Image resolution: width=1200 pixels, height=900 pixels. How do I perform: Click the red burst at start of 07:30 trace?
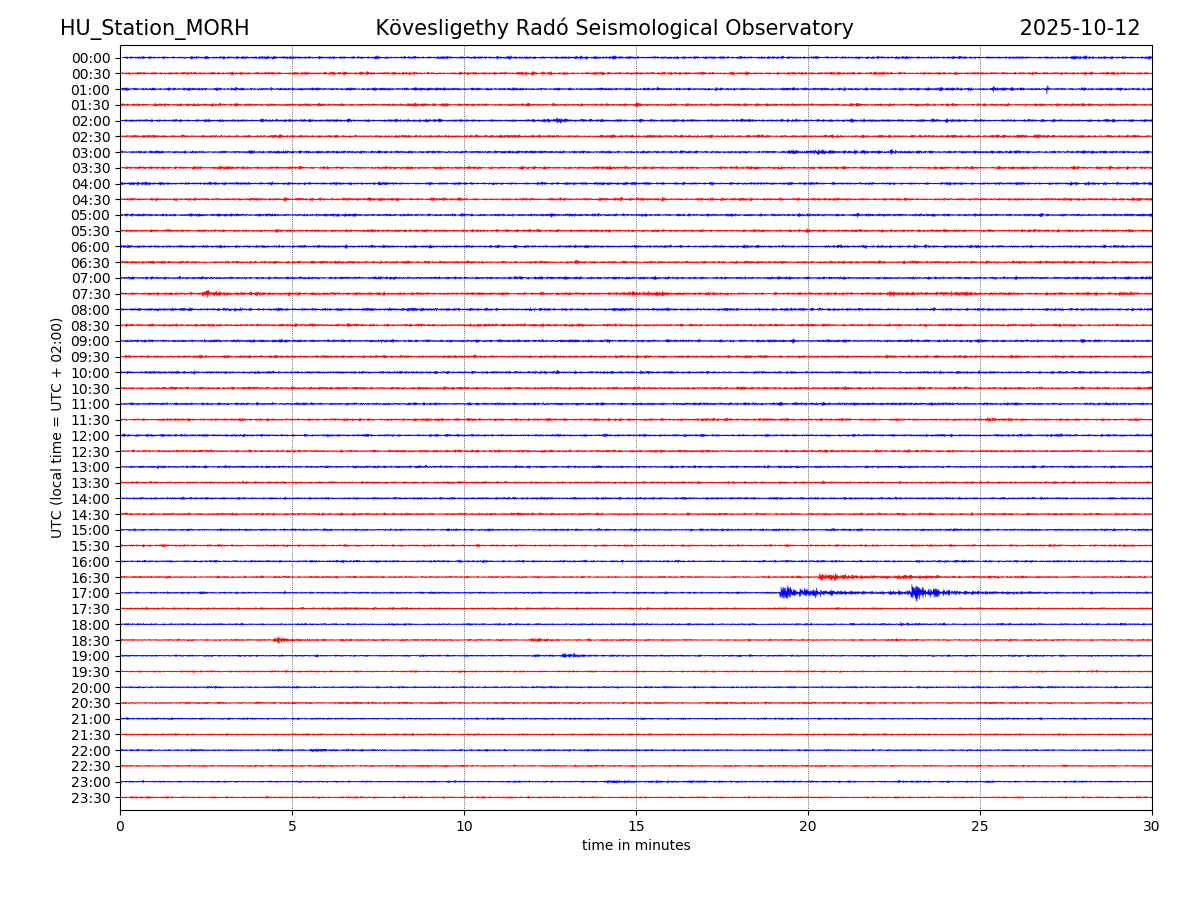click(x=208, y=293)
